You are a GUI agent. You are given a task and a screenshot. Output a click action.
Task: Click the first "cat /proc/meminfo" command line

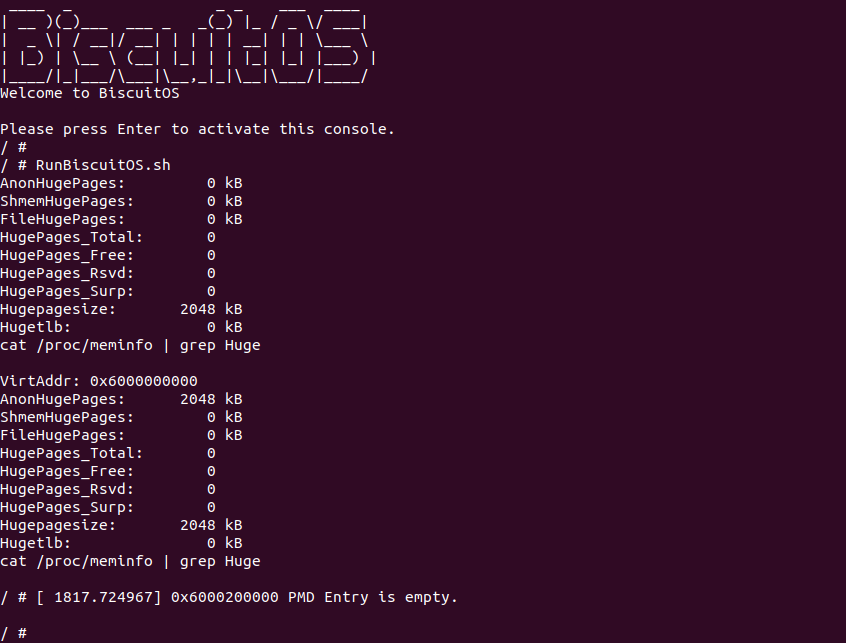(130, 345)
